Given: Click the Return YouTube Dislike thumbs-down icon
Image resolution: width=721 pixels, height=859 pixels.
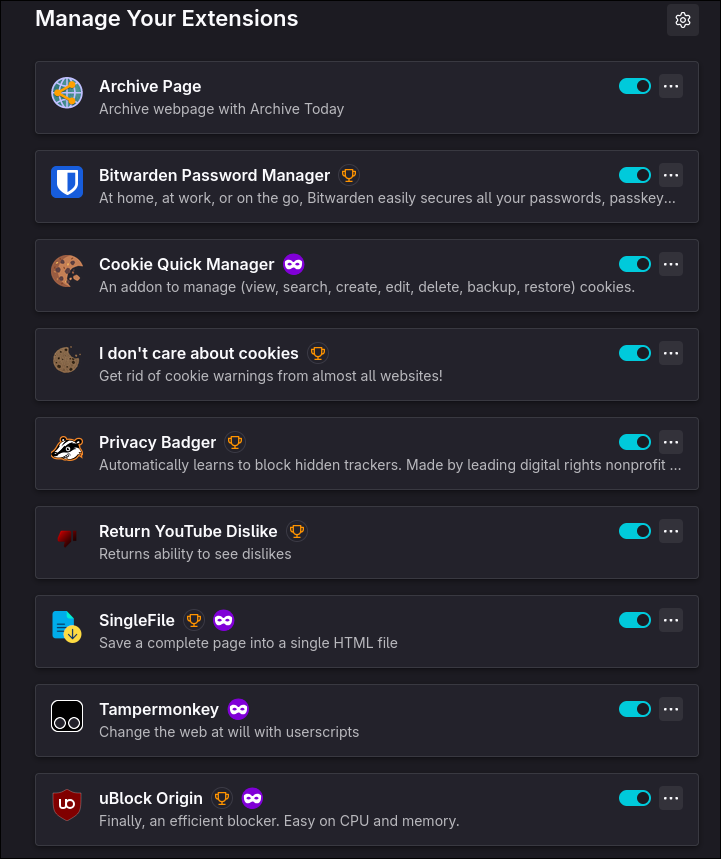Looking at the screenshot, I should coord(67,538).
